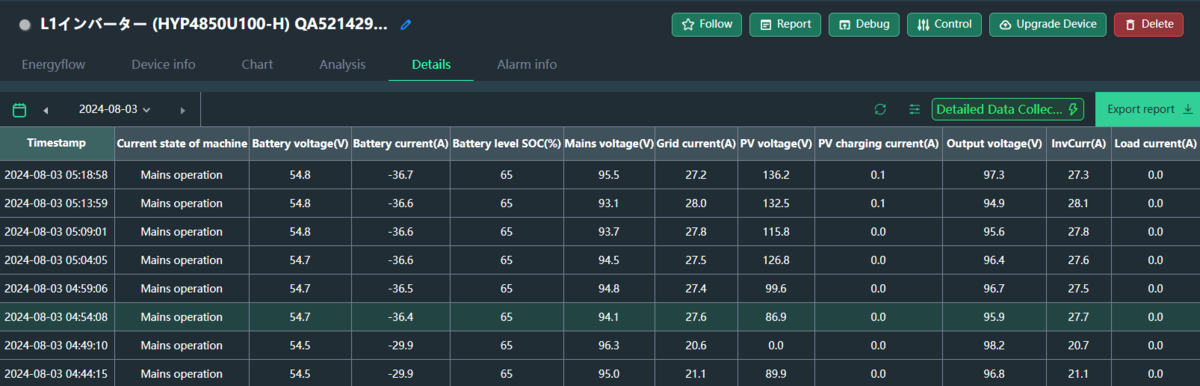Click Upgrade Device button
Image resolution: width=1200 pixels, height=386 pixels.
tap(1048, 24)
